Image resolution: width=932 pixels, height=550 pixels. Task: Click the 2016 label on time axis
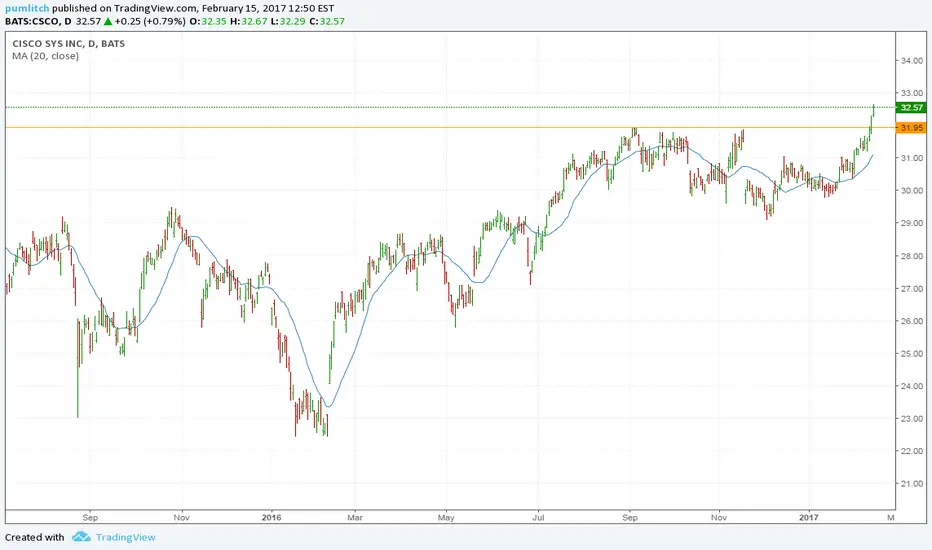(271, 517)
